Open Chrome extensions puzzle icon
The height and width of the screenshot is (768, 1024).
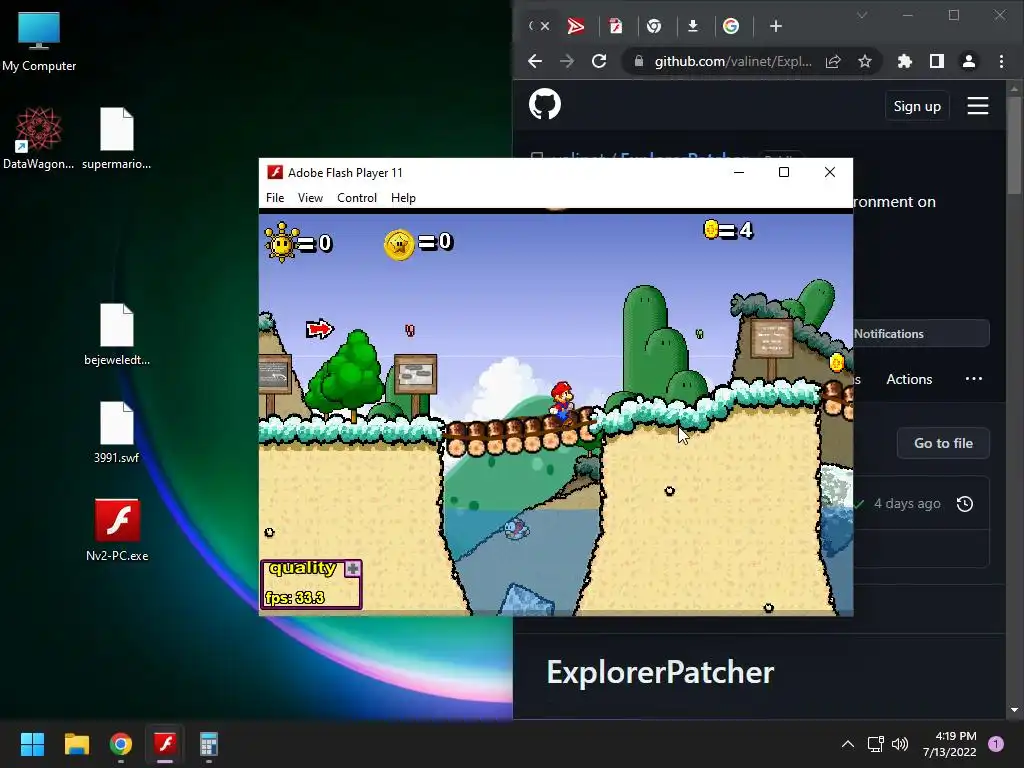pos(904,61)
